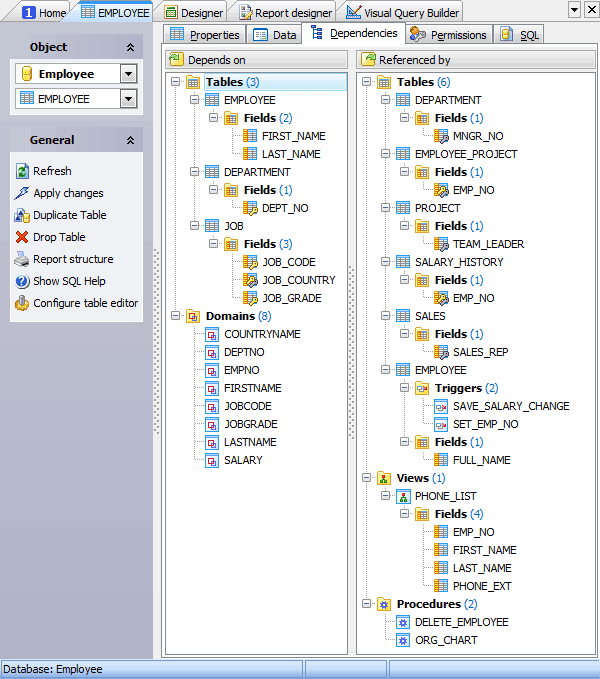Image resolution: width=600 pixels, height=679 pixels.
Task: Collapse the General panel section
Action: click(x=130, y=141)
